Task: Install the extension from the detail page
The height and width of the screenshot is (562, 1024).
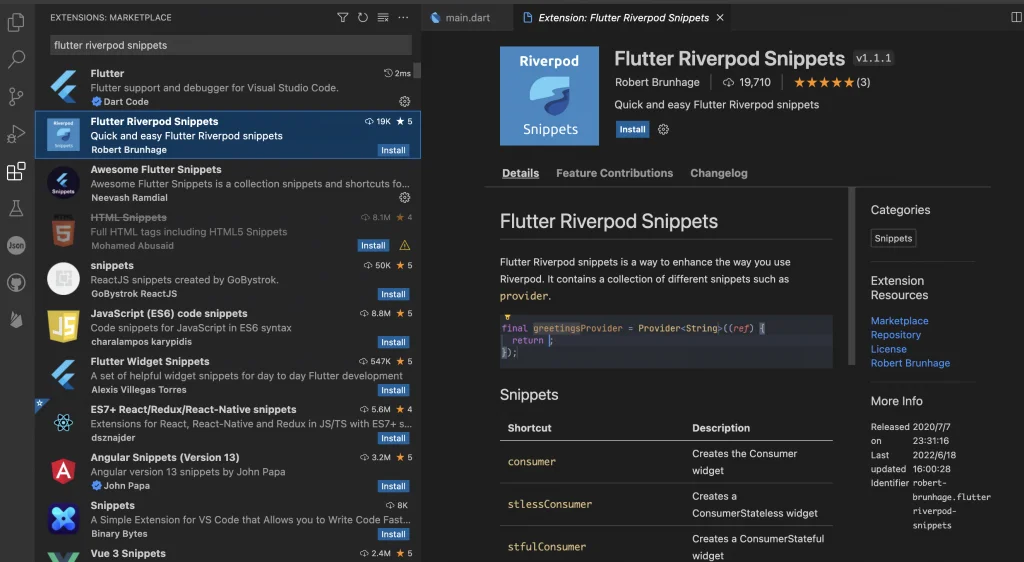Action: click(x=632, y=129)
